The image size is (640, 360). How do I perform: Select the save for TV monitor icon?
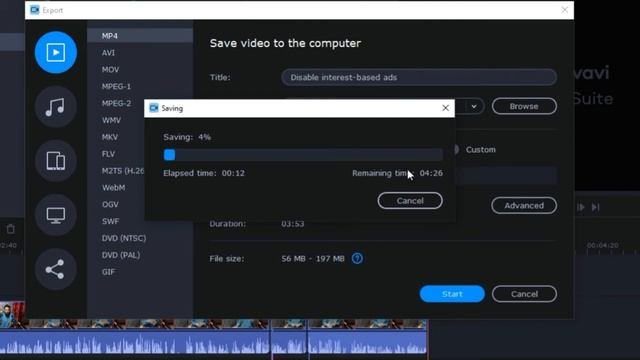point(56,215)
